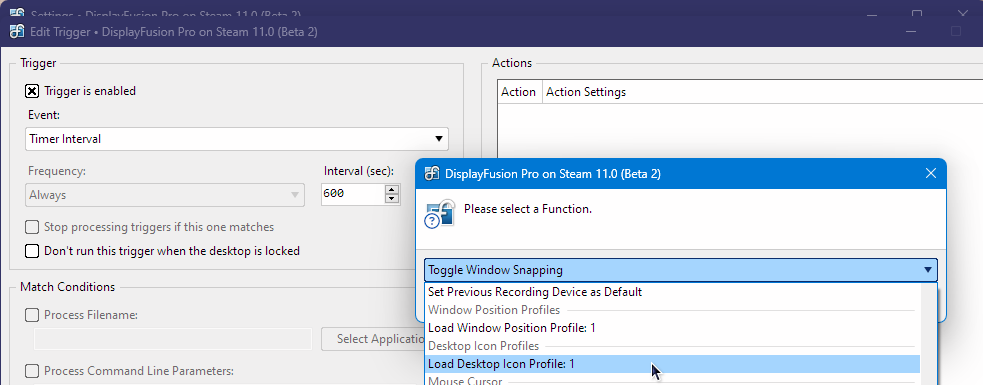Image resolution: width=983 pixels, height=385 pixels.
Task: Click the Process Filename text field
Action: [x=172, y=339]
